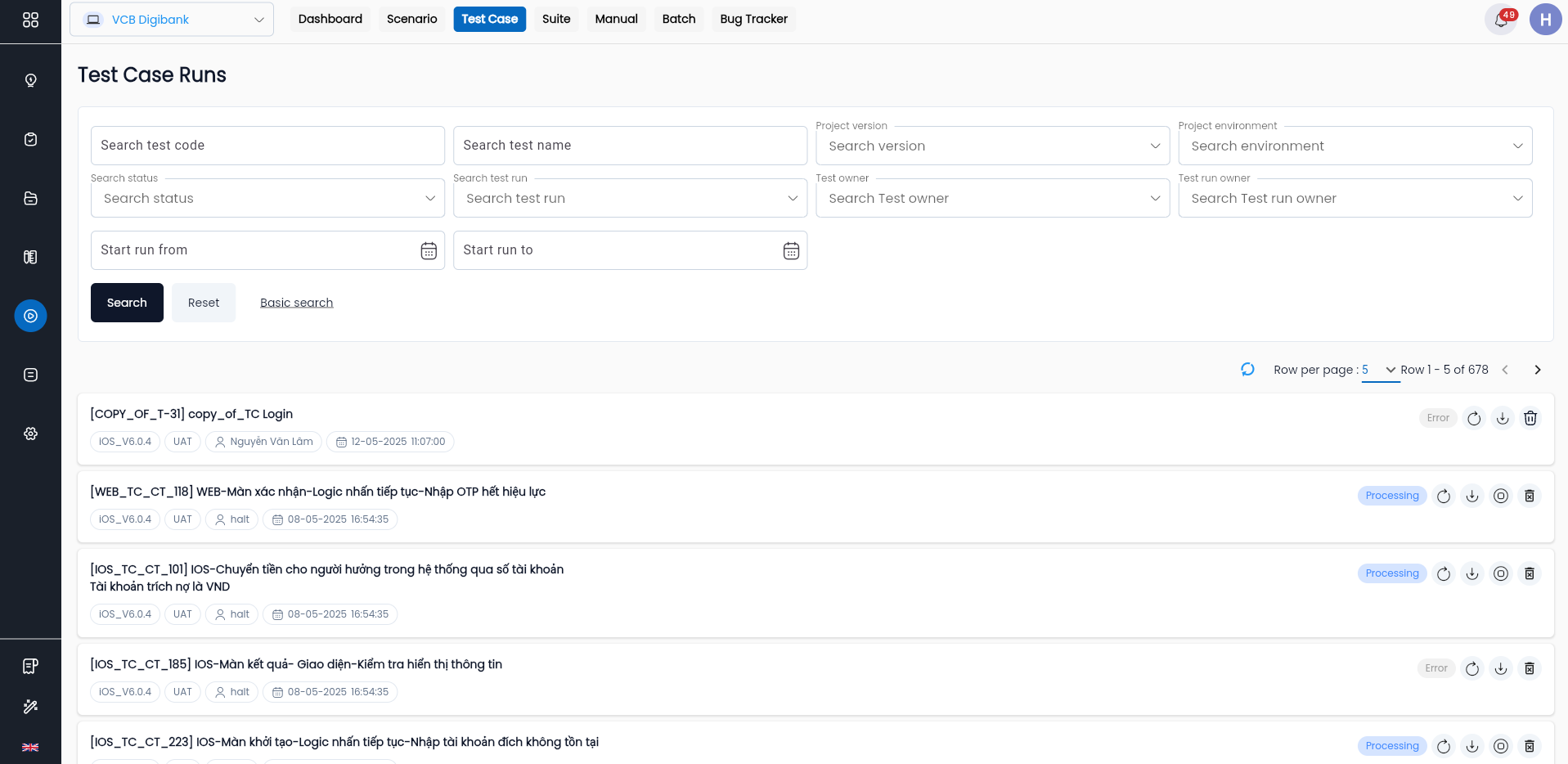The height and width of the screenshot is (764, 1568).
Task: Click the magic wand sidebar icon
Action: coord(30,707)
